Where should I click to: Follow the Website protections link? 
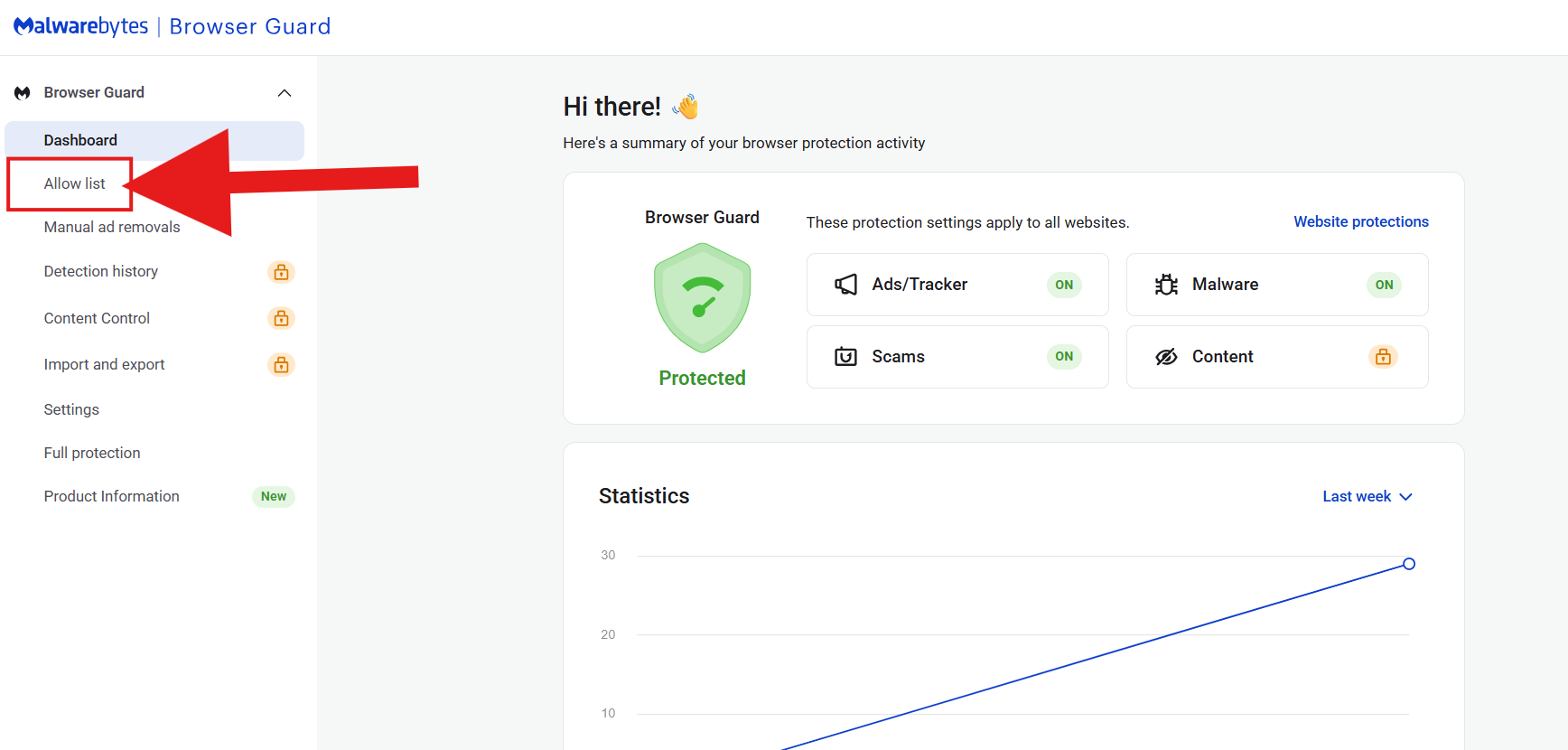(x=1361, y=221)
